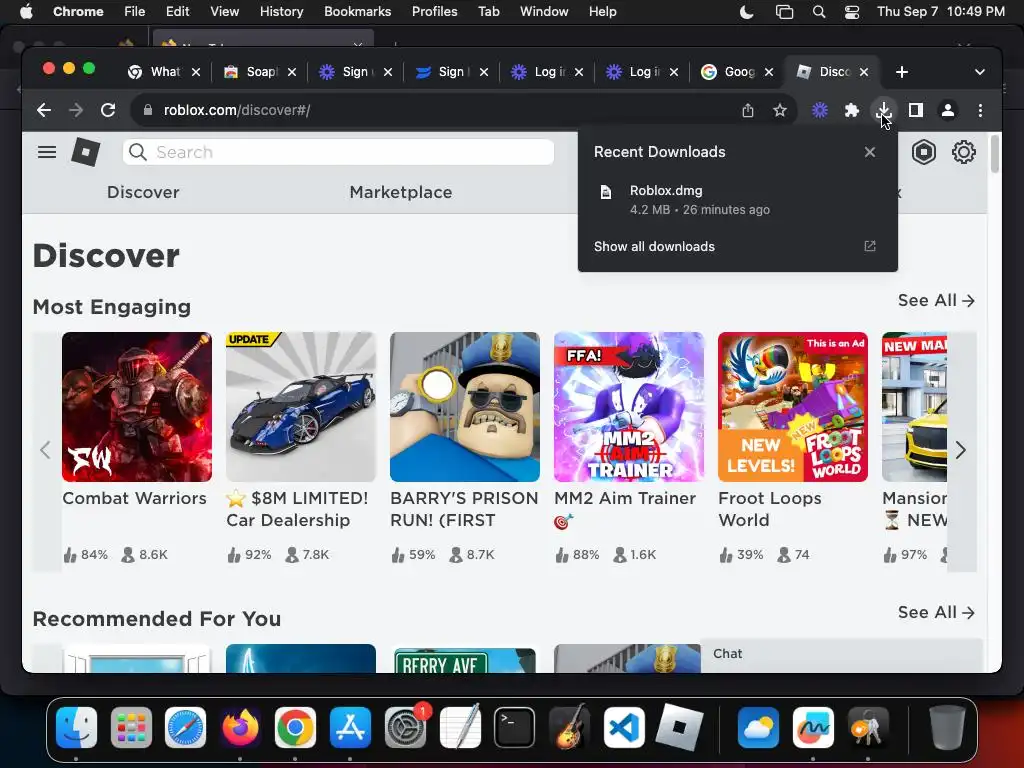Click the Combat Warriors title text
This screenshot has width=1024, height=768.
135,498
